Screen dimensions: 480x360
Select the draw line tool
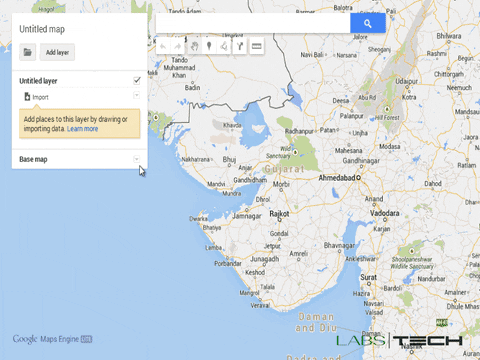point(224,46)
